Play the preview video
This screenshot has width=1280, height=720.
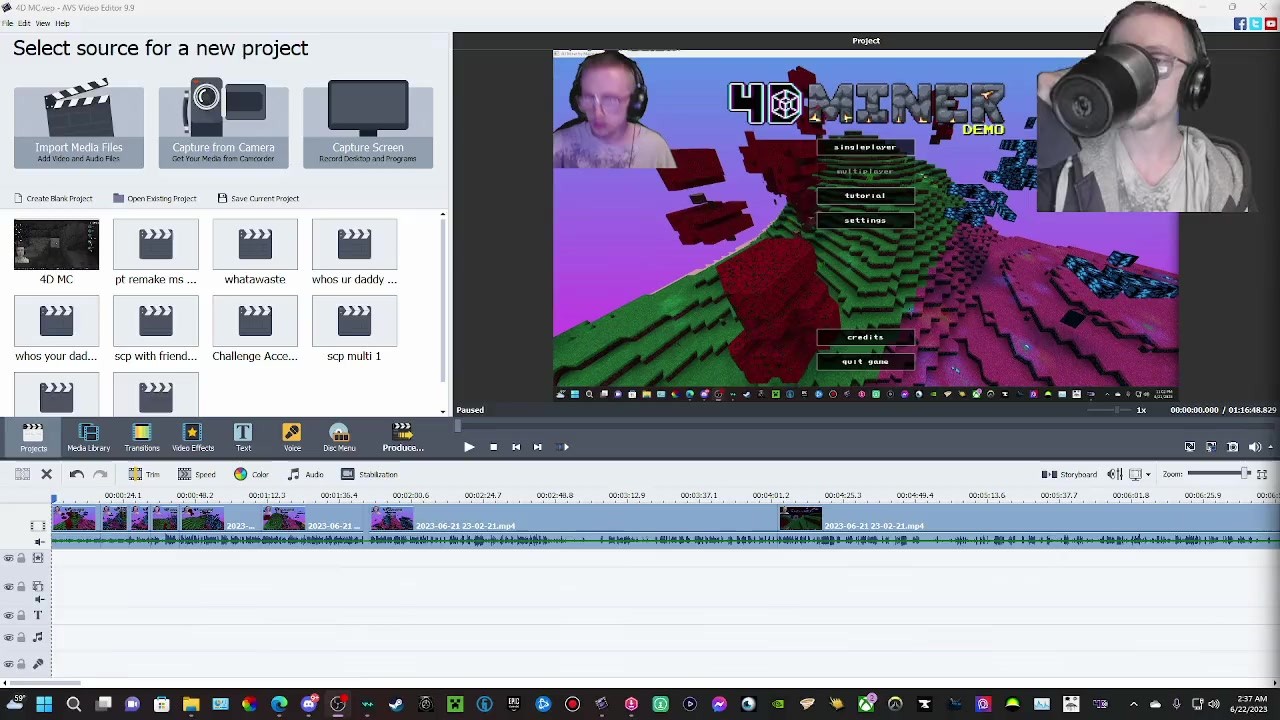click(x=468, y=447)
